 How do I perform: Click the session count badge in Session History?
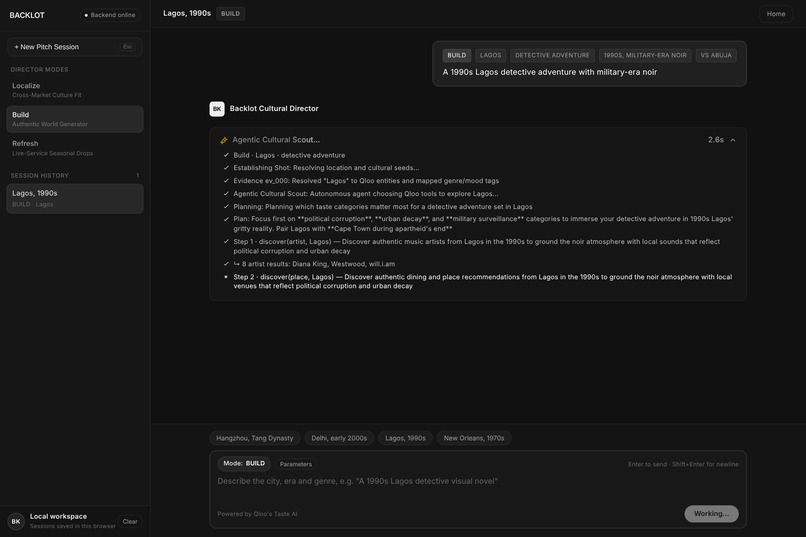pyautogui.click(x=137, y=176)
